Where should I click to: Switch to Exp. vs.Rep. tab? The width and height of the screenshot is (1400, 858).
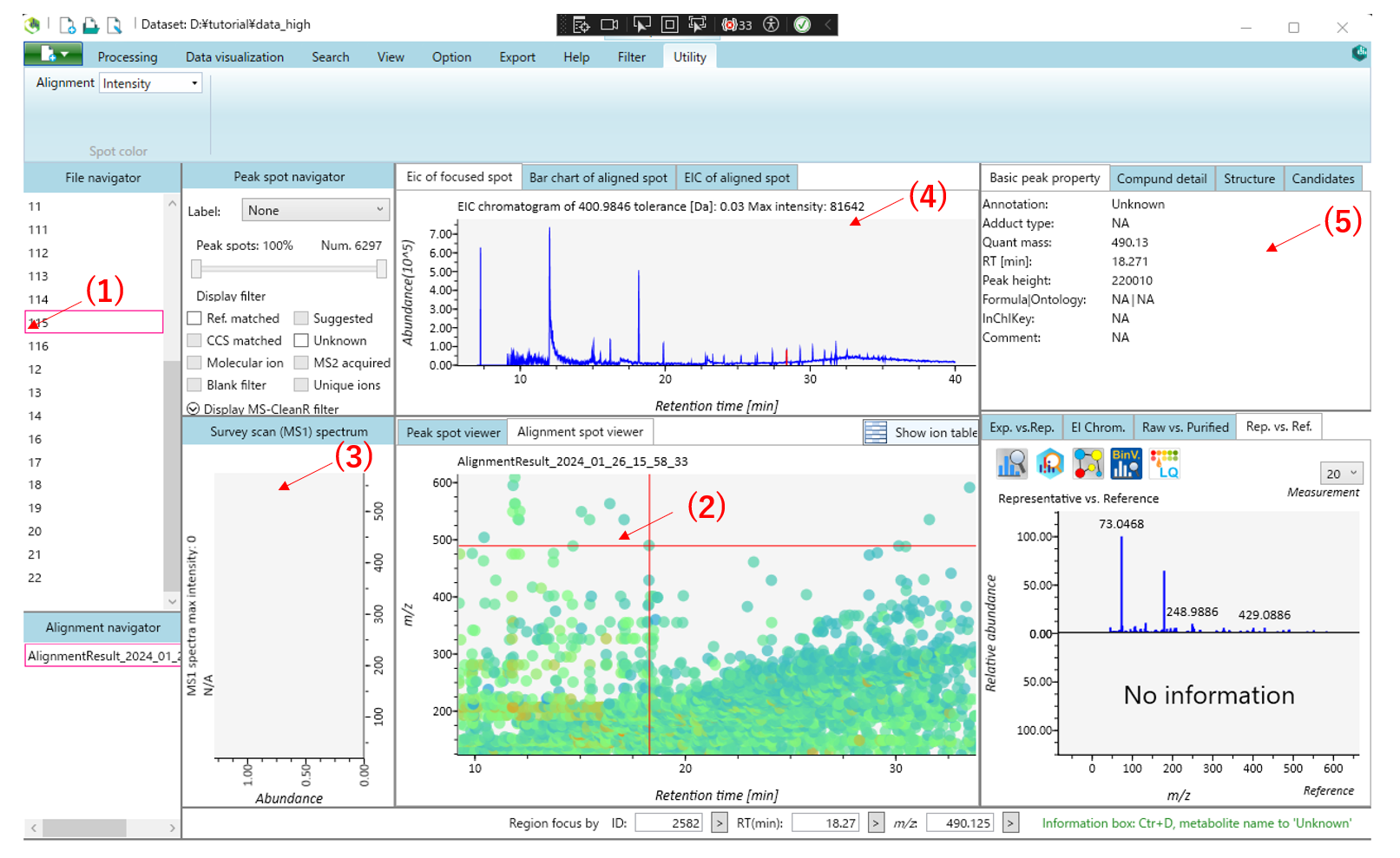(1022, 427)
